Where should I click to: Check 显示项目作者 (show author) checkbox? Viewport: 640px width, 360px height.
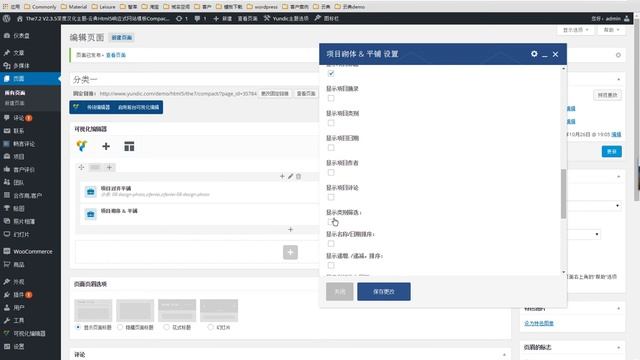(x=331, y=173)
